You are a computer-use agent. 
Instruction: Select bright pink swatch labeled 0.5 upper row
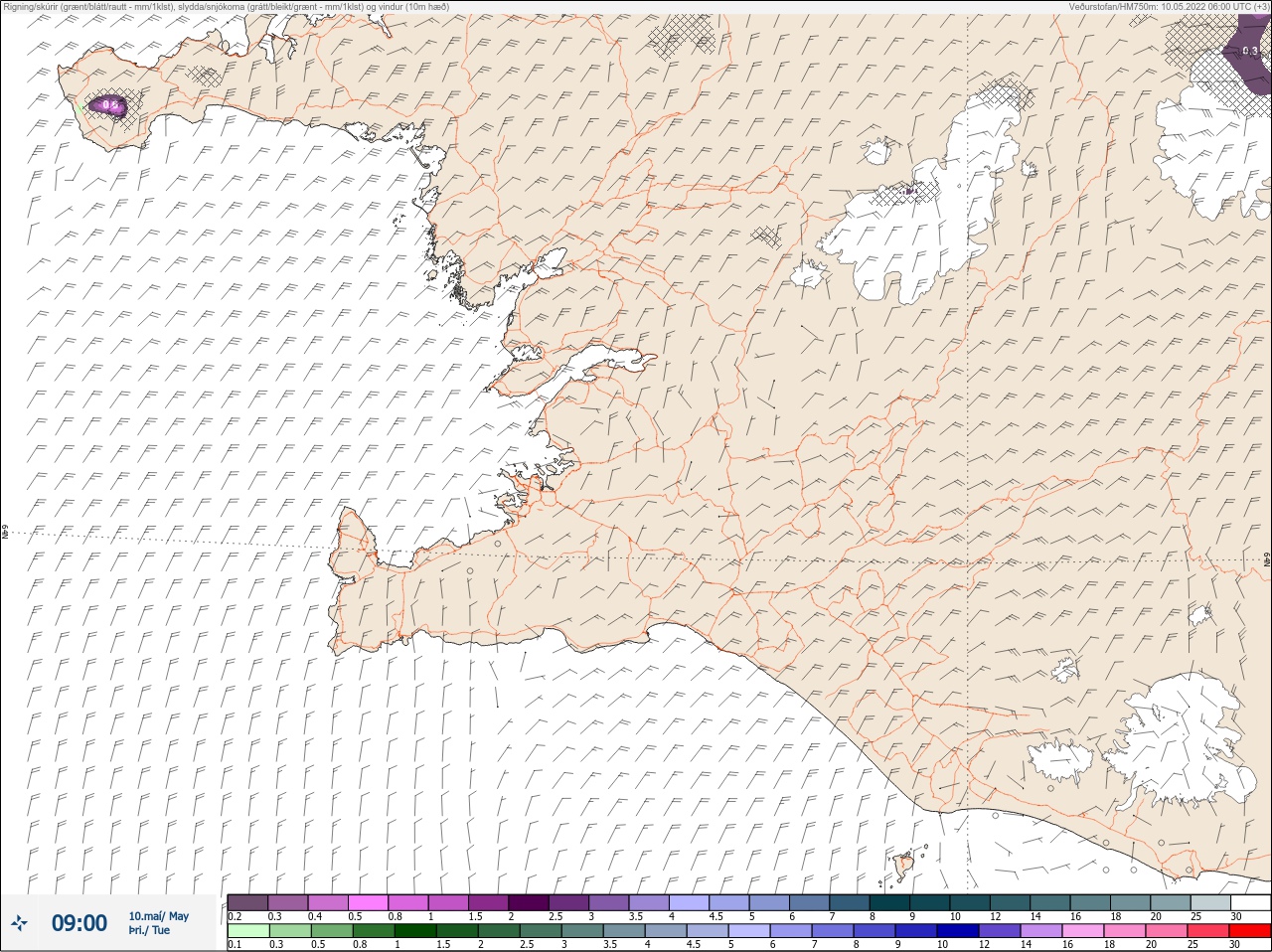tap(368, 902)
